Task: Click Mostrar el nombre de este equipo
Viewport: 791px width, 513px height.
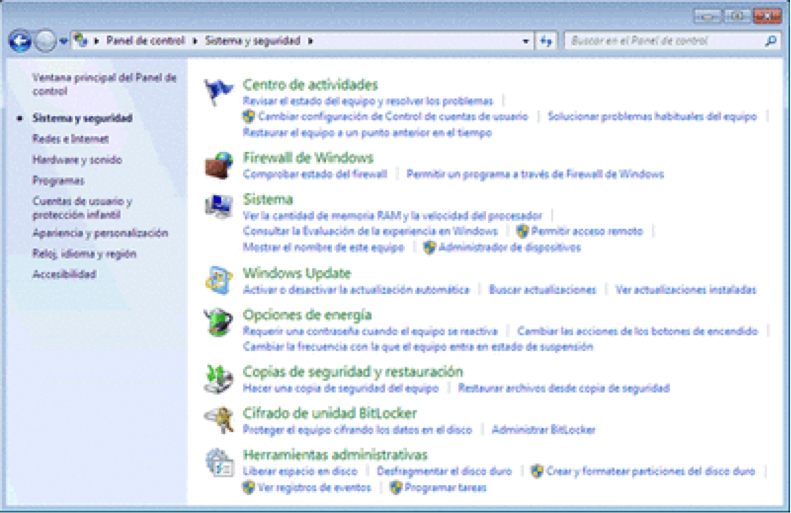Action: coord(323,247)
